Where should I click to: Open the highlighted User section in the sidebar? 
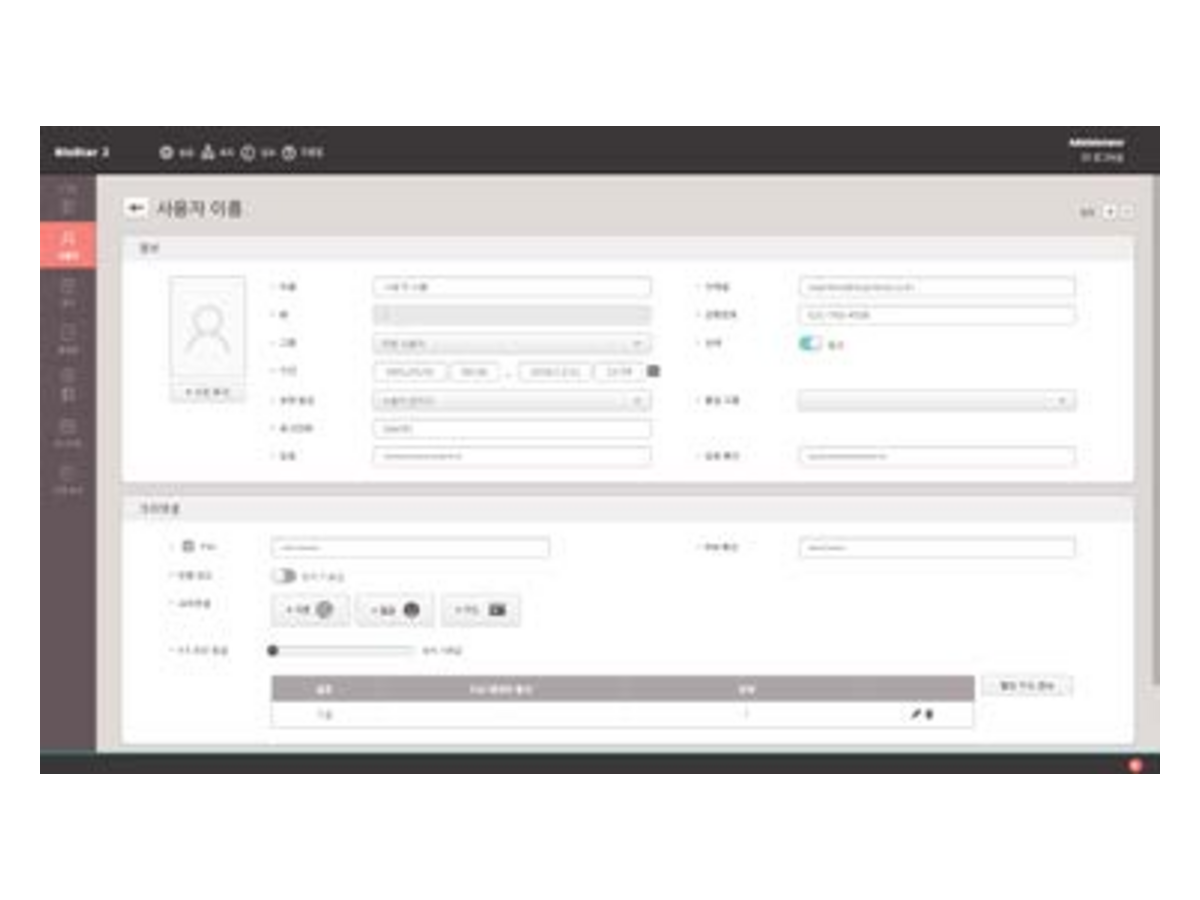[68, 246]
